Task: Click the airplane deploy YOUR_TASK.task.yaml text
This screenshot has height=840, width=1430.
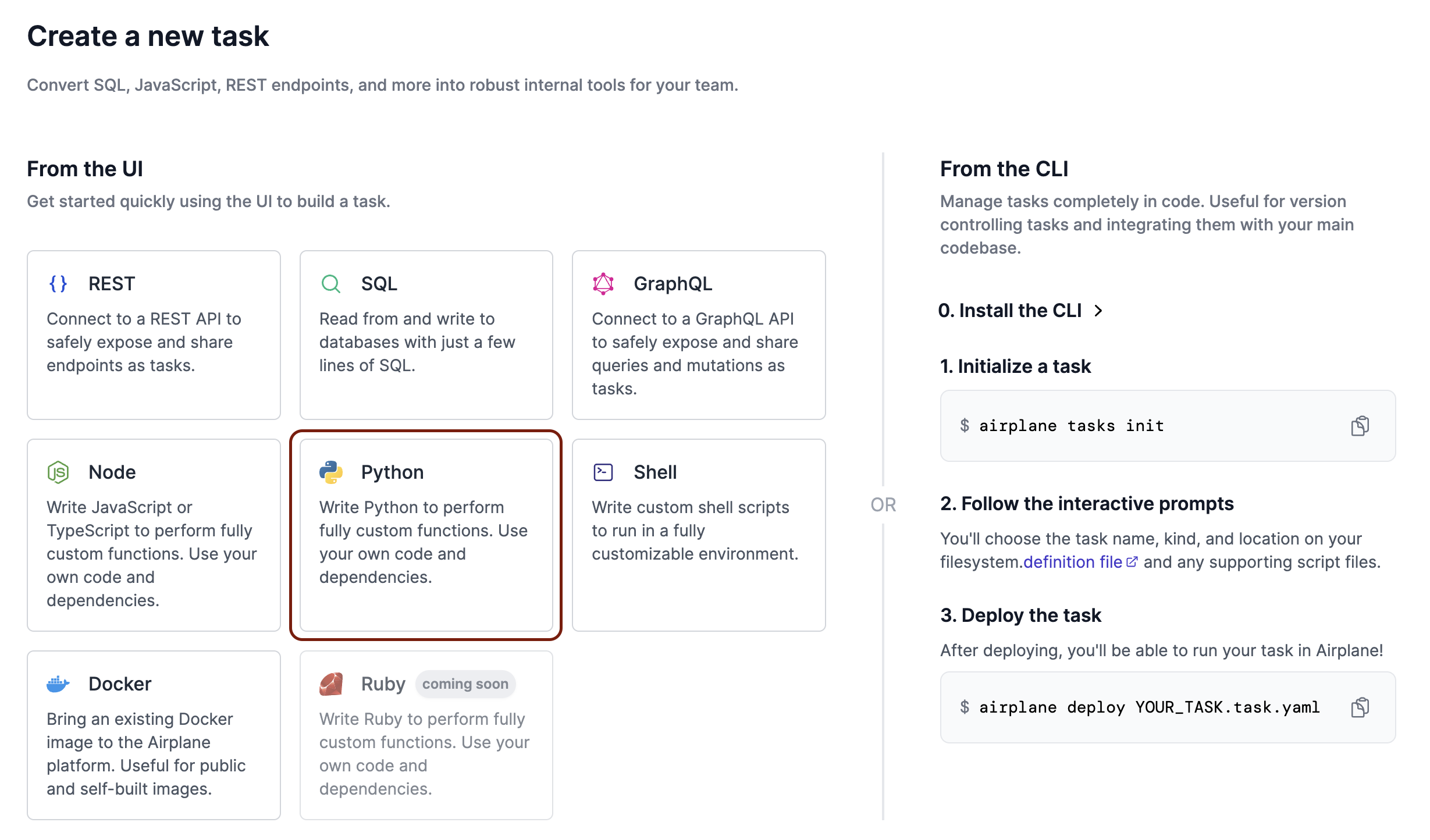Action: 1150,707
